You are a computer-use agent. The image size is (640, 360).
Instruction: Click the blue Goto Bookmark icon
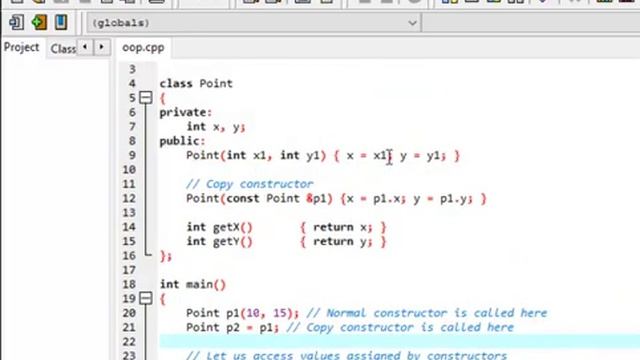61,22
